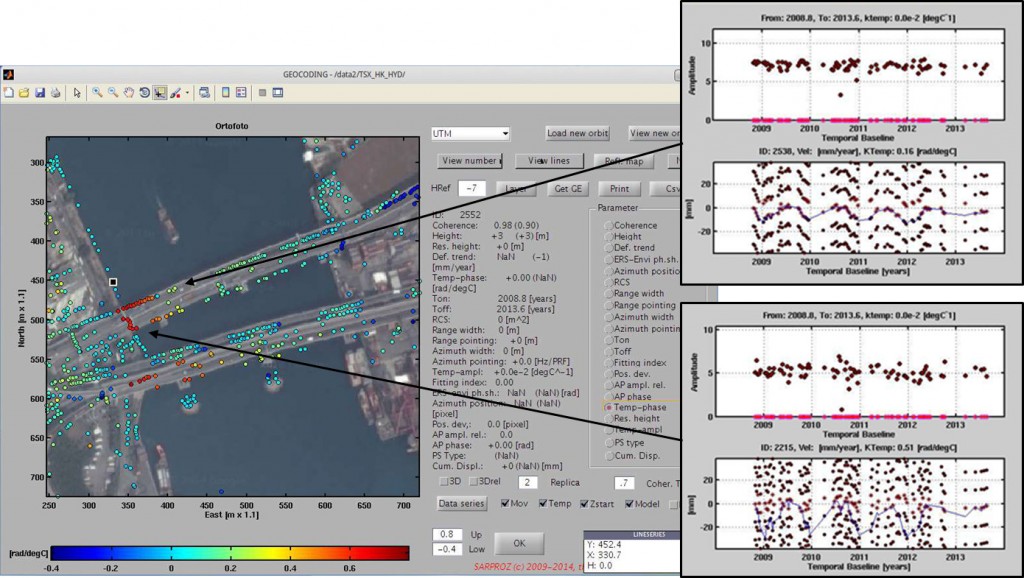This screenshot has height=578, width=1024.
Task: Save the figure using the floppy disk icon
Action: click(39, 92)
